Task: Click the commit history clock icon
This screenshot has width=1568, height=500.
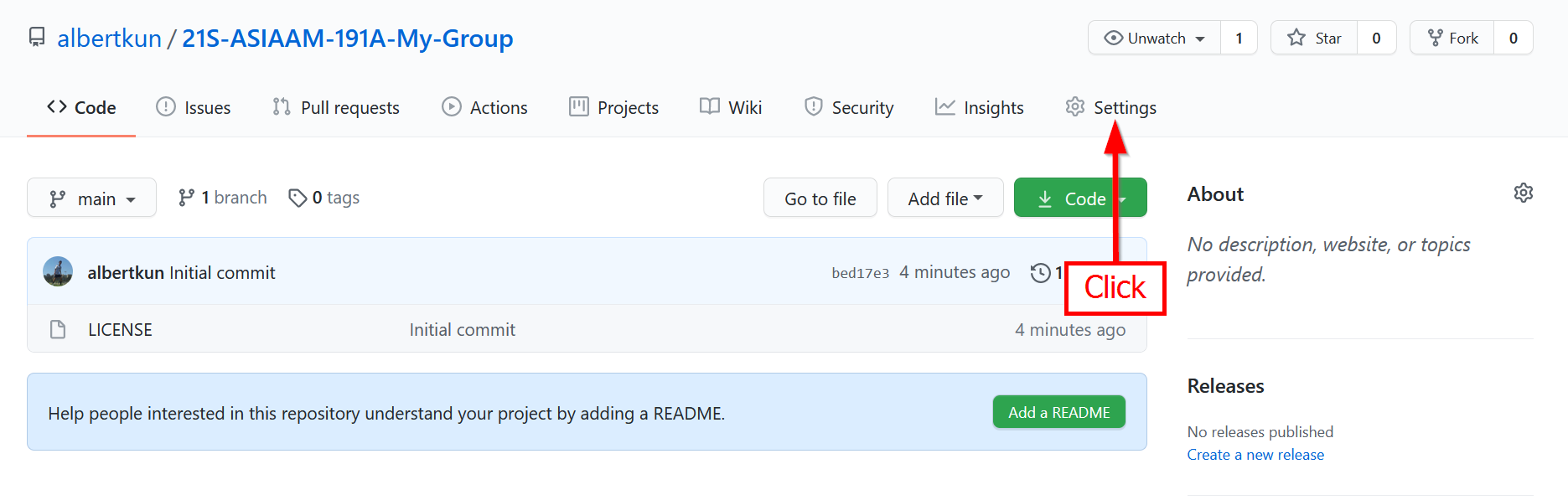Action: pyautogui.click(x=1040, y=273)
